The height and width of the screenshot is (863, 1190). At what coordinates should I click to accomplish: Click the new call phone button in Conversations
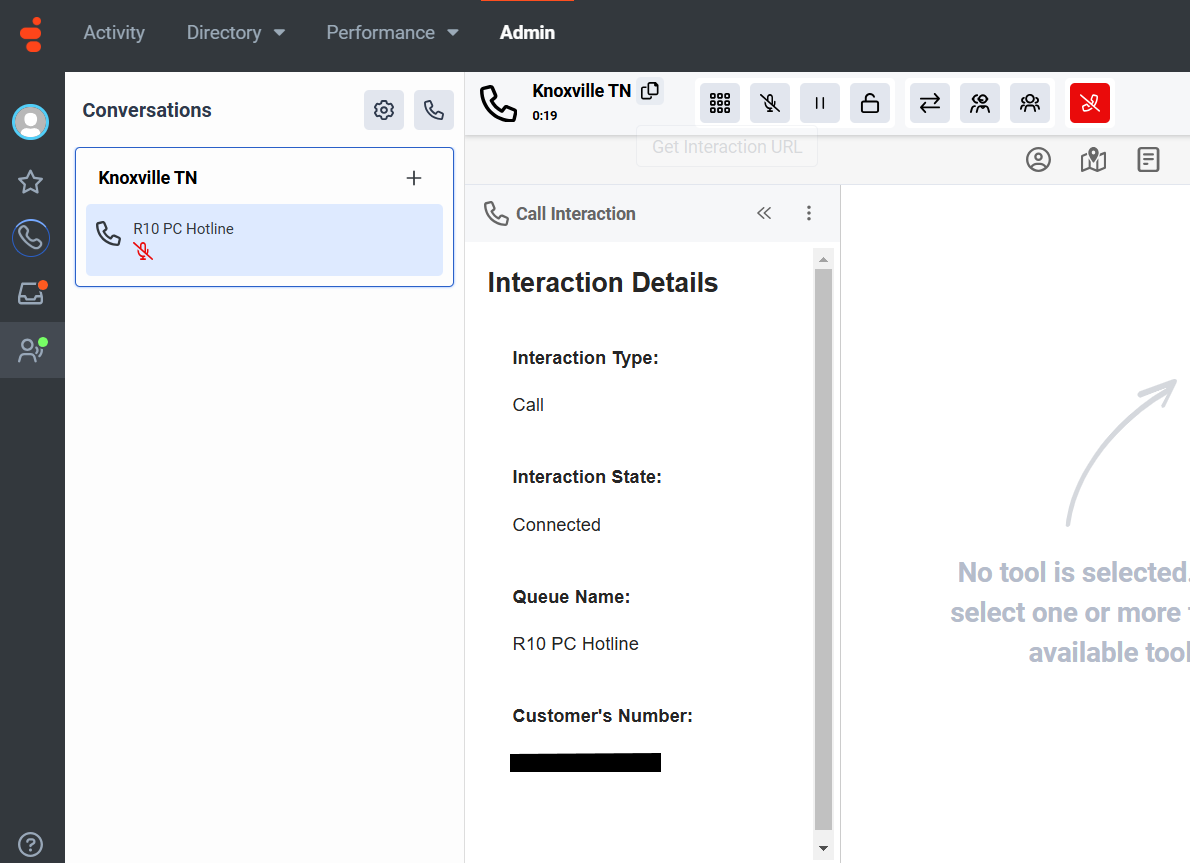click(x=433, y=110)
